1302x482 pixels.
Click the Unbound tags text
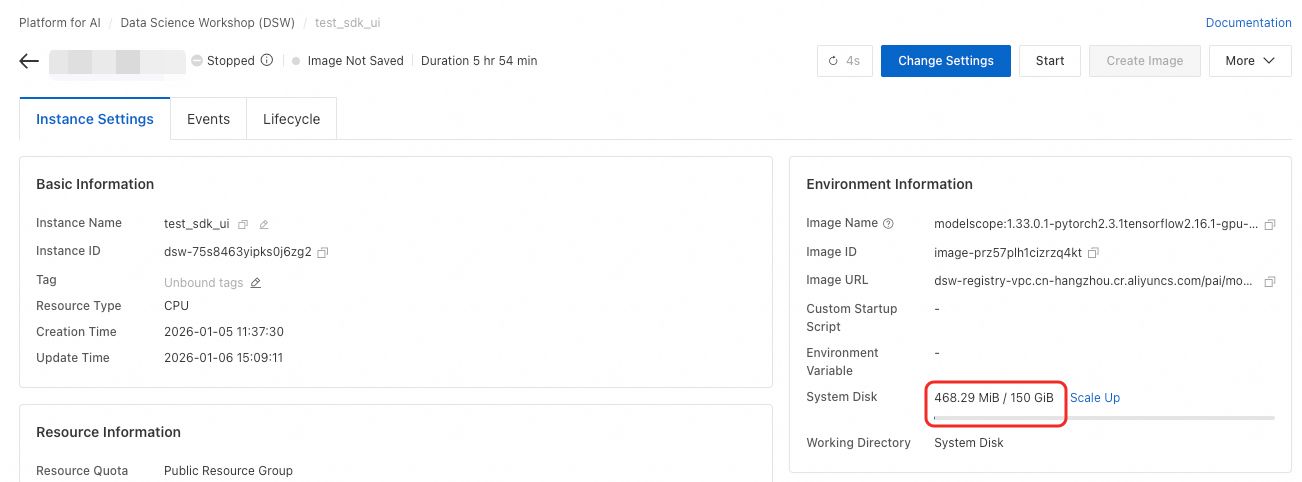pos(204,283)
